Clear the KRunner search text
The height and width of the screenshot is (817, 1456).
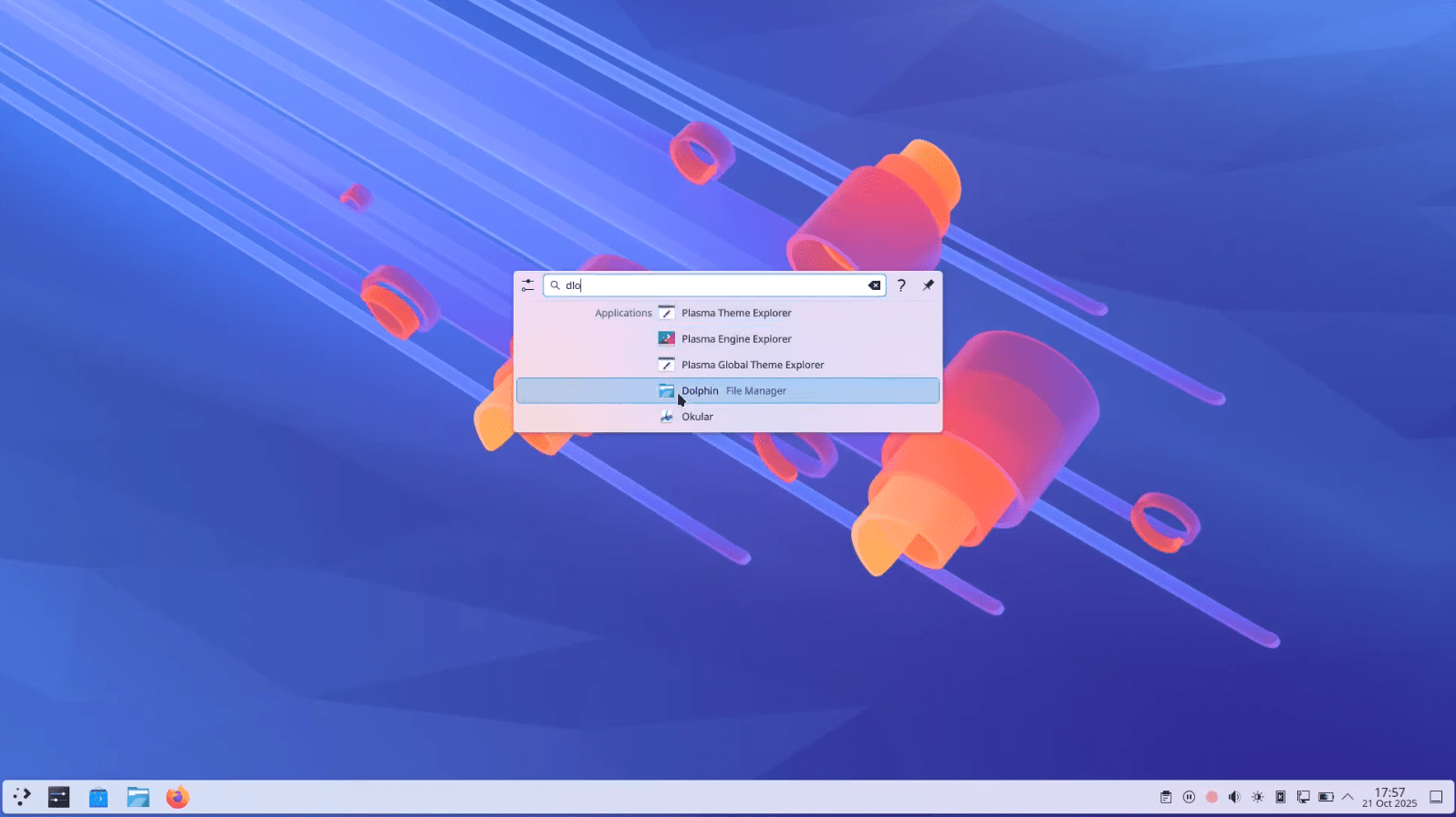coord(874,285)
